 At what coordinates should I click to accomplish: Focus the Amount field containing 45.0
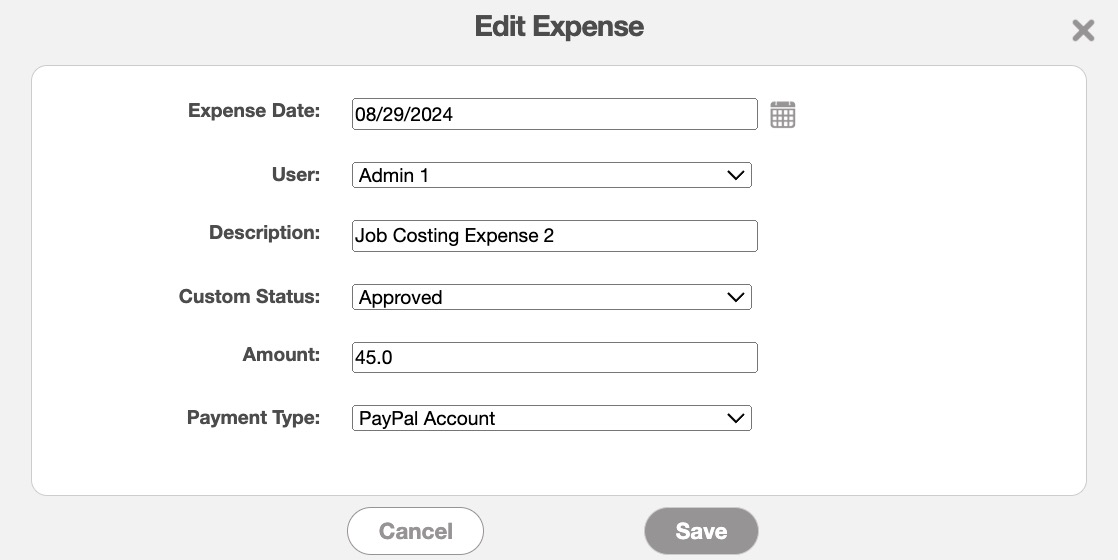(554, 357)
